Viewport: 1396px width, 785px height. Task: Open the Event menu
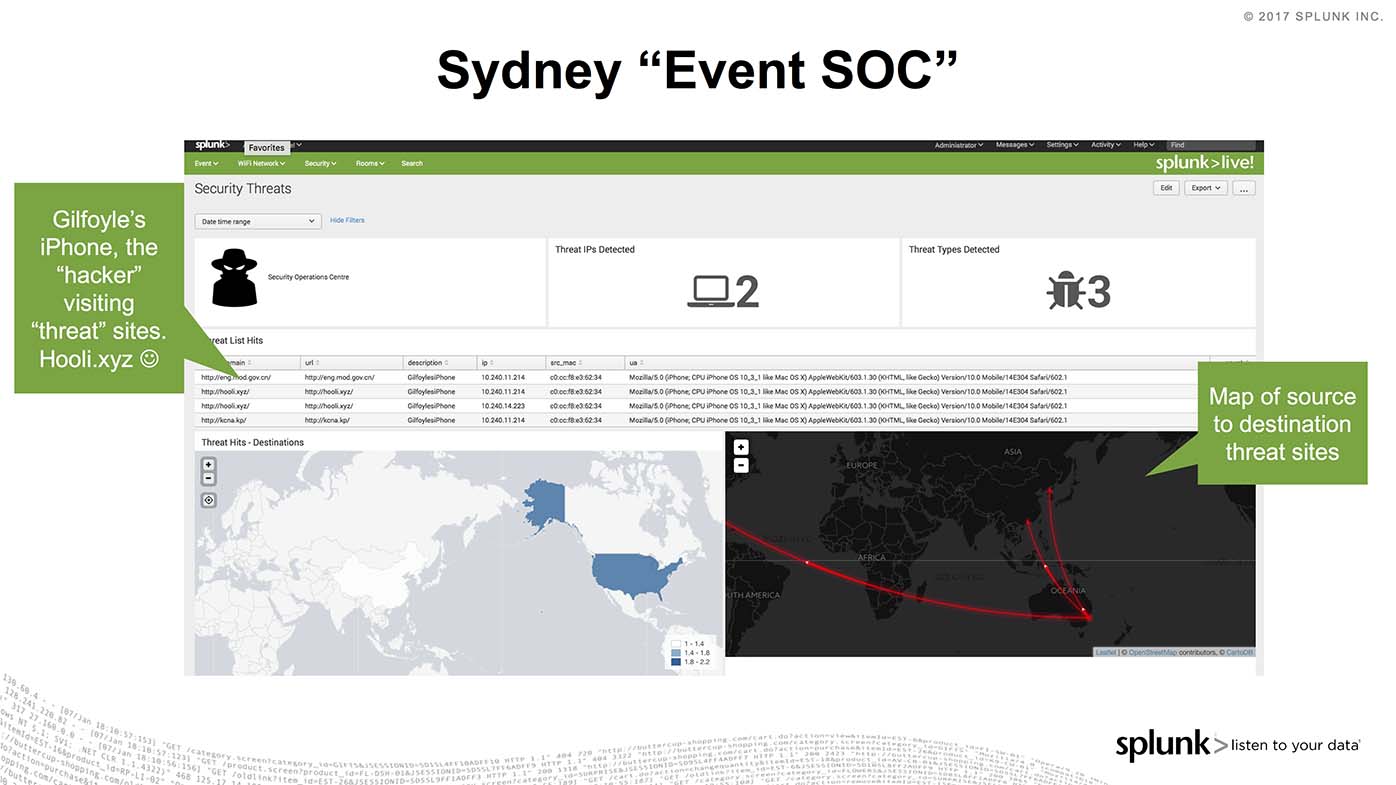point(206,163)
